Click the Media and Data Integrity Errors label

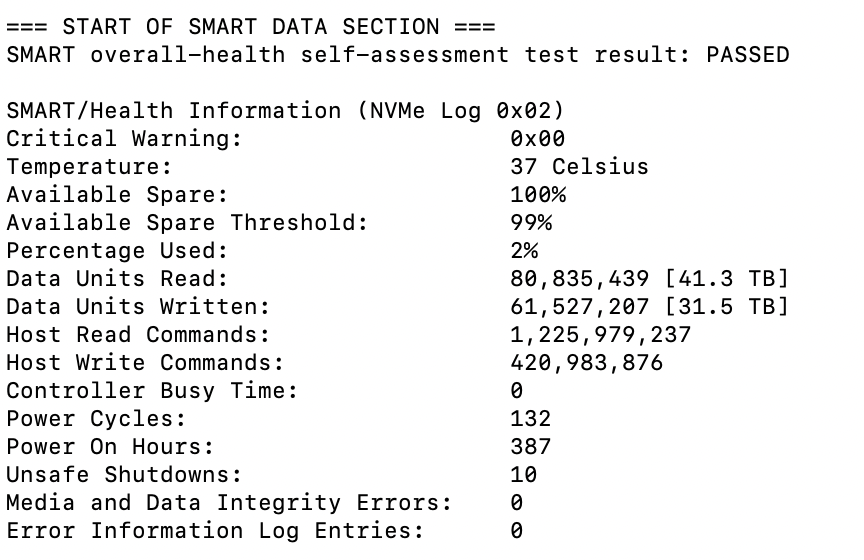click(x=229, y=503)
